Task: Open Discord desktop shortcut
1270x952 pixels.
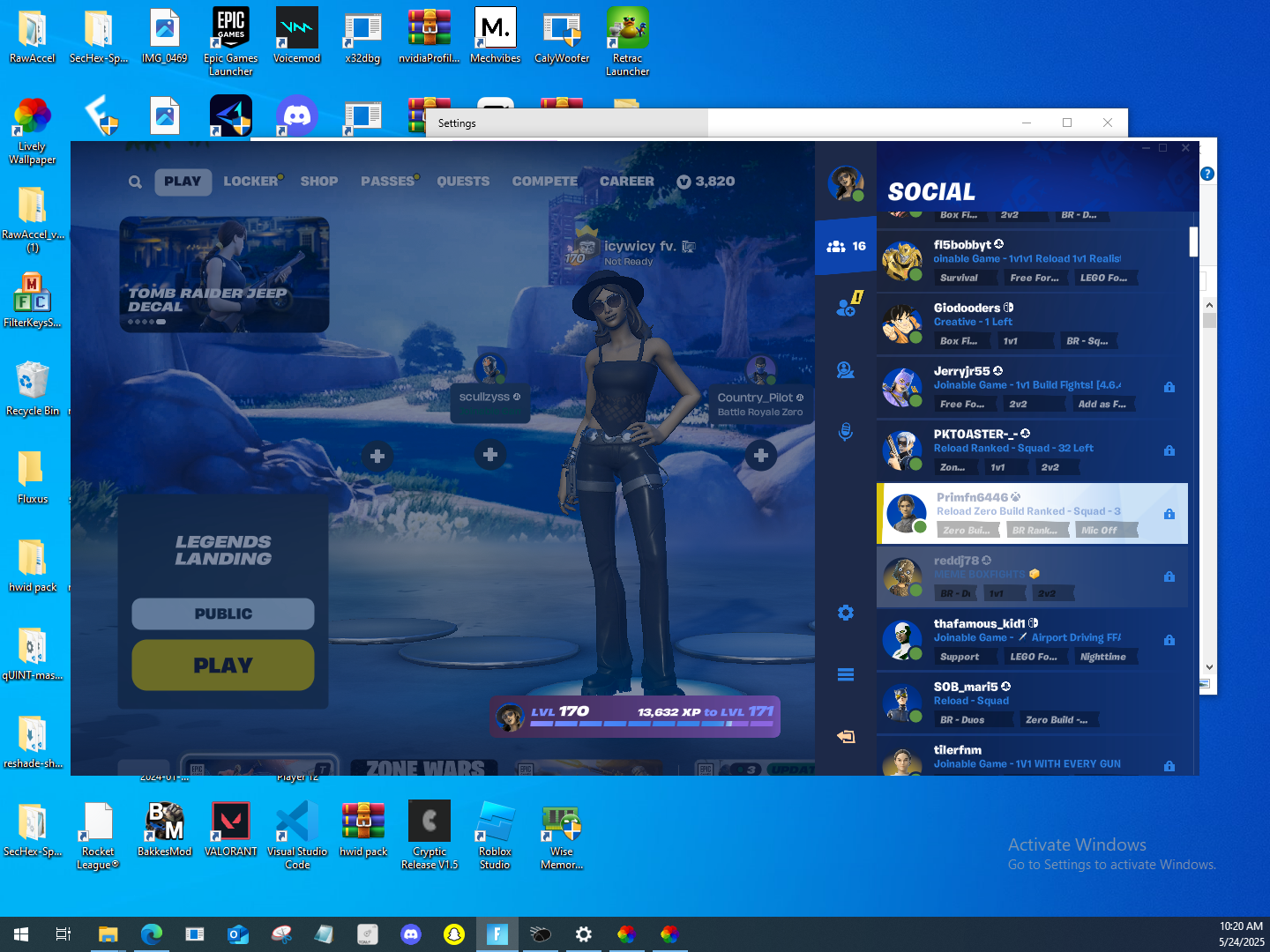Action: pos(297,116)
